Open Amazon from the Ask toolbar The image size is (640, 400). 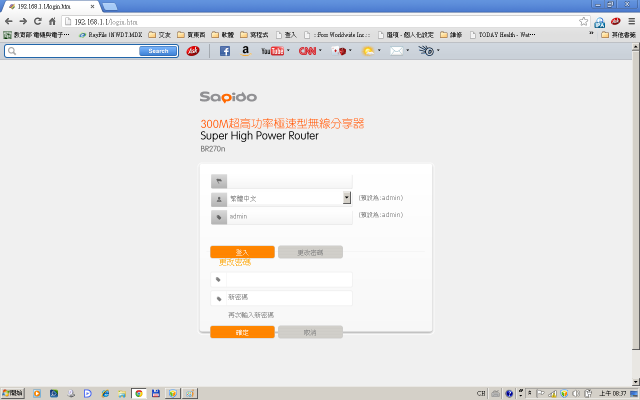[x=245, y=51]
